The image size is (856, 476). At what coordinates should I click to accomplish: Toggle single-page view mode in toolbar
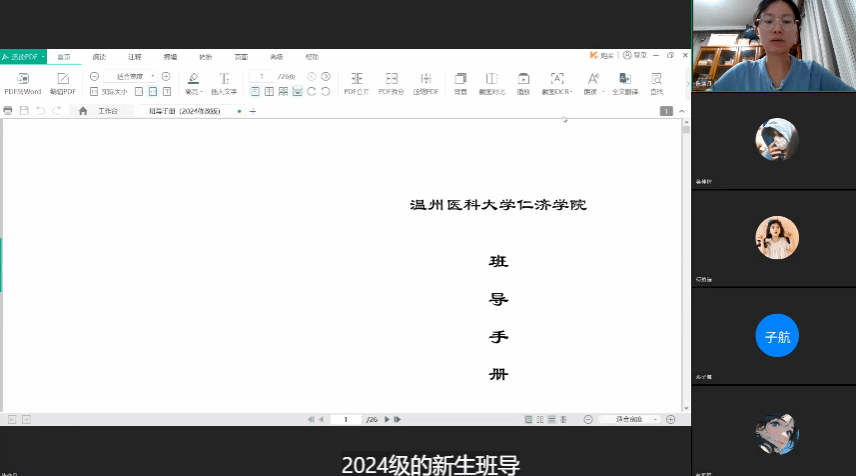point(255,91)
